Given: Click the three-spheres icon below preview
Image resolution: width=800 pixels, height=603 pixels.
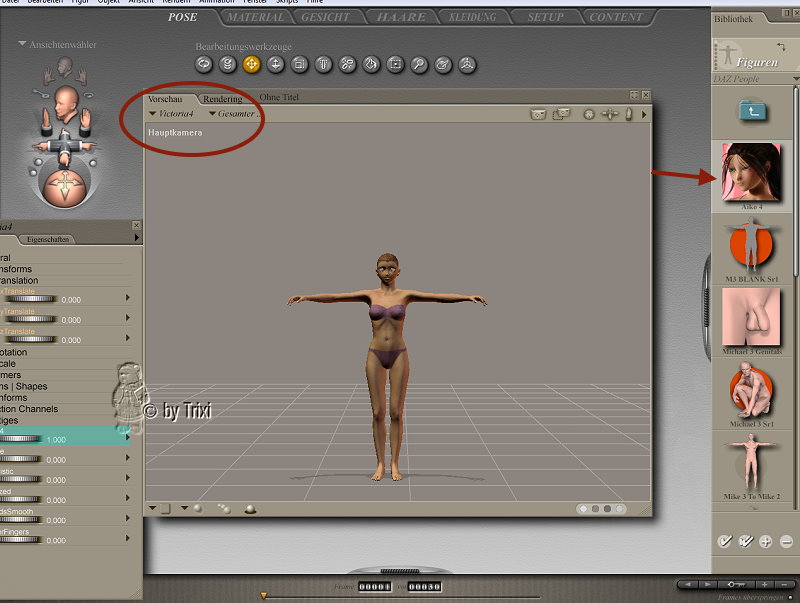Looking at the screenshot, I should pyautogui.click(x=224, y=509).
